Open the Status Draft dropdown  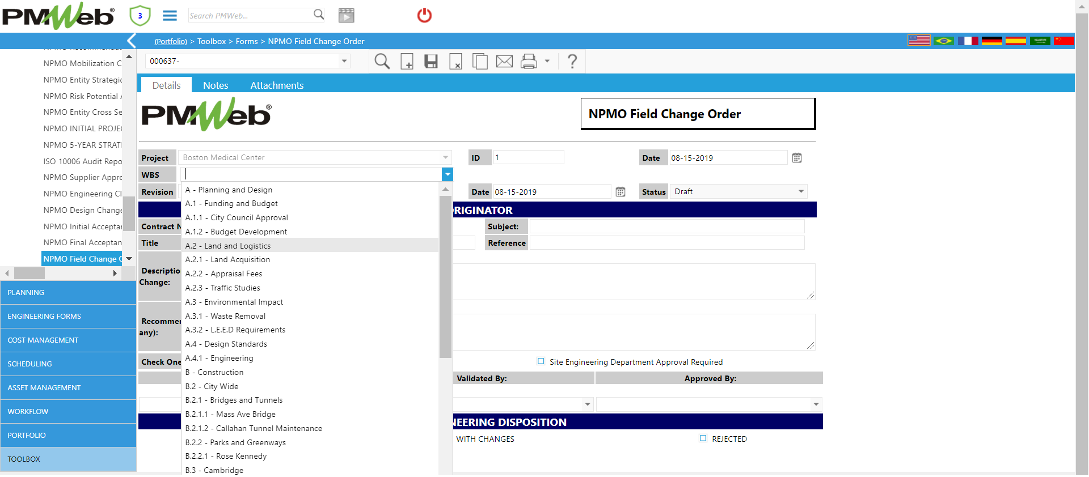(802, 192)
